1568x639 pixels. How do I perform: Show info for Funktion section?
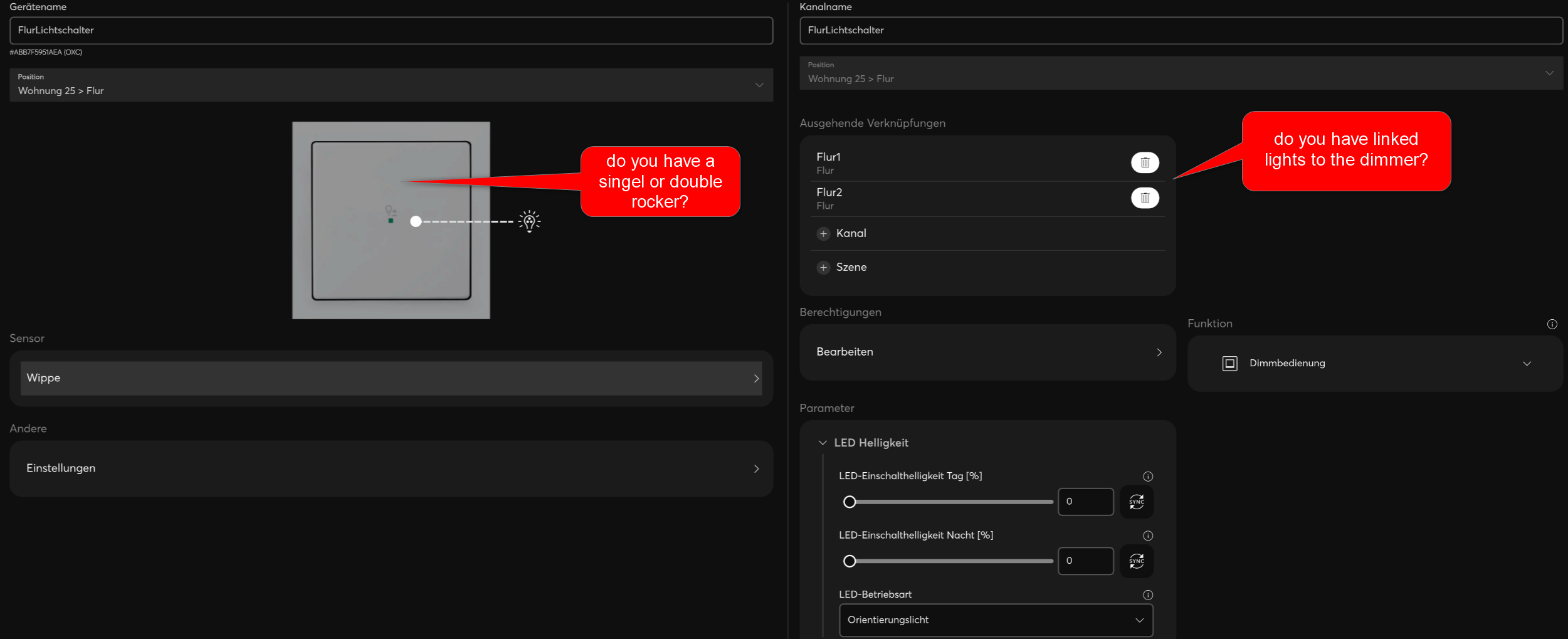1552,324
